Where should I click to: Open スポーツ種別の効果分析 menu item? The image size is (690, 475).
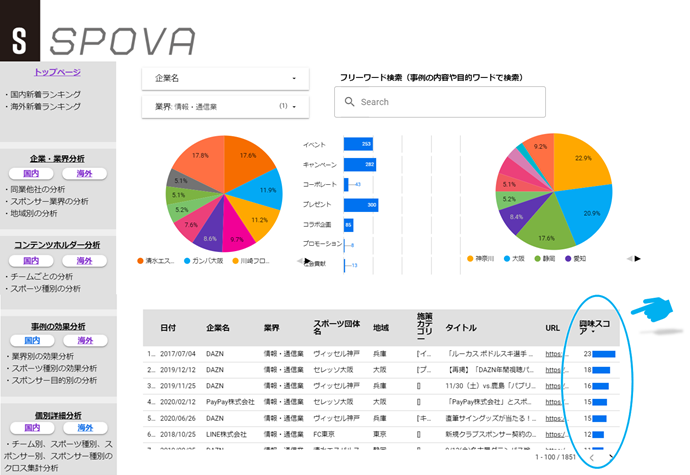(x=54, y=368)
